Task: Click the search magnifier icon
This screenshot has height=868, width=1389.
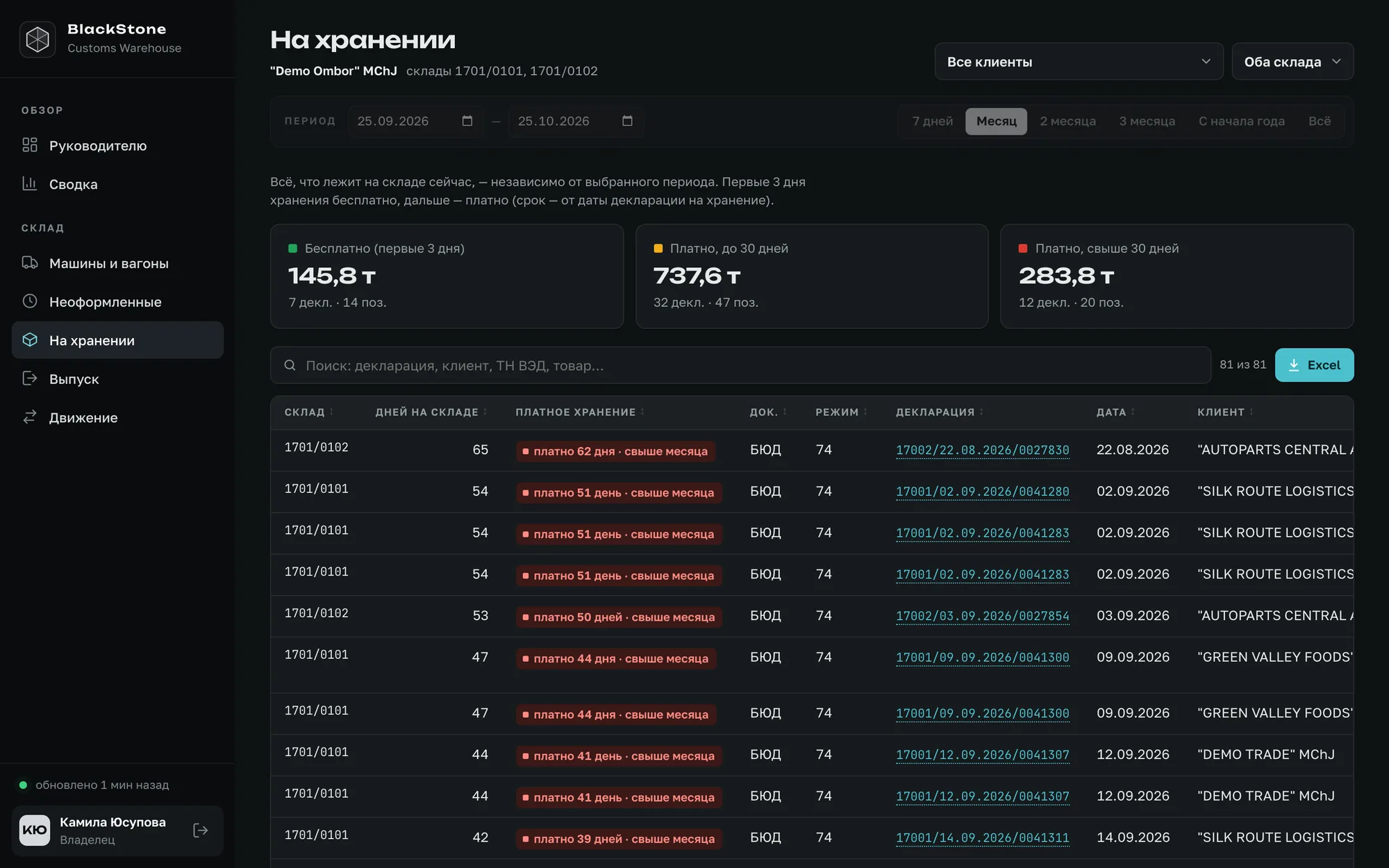Action: tap(290, 365)
